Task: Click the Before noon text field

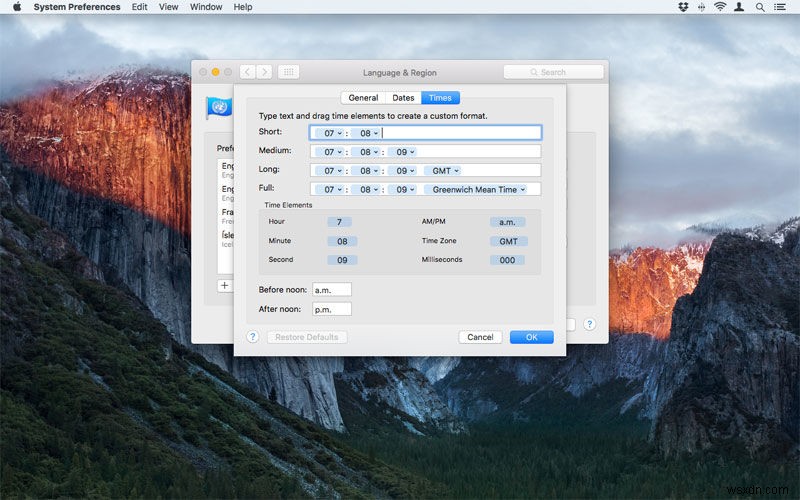Action: pos(331,289)
